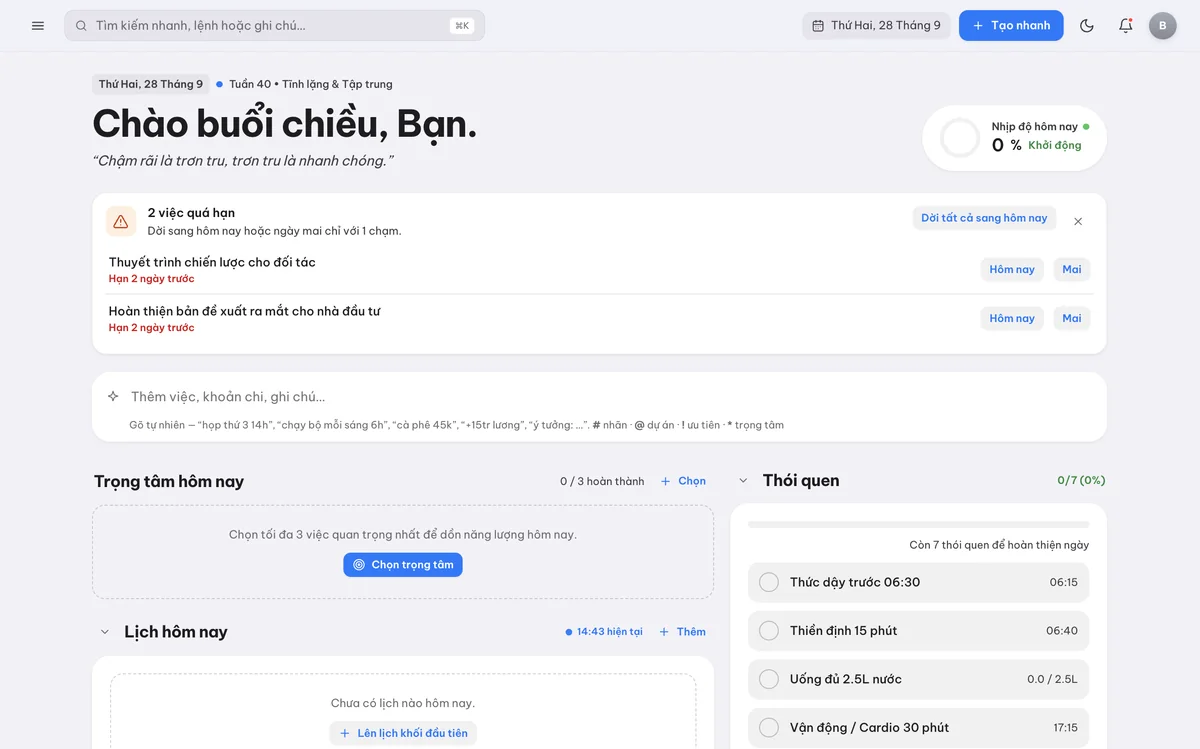Viewport: 1200px width, 749px height.
Task: Click Dời tất cả sang hôm nay
Action: [984, 218]
